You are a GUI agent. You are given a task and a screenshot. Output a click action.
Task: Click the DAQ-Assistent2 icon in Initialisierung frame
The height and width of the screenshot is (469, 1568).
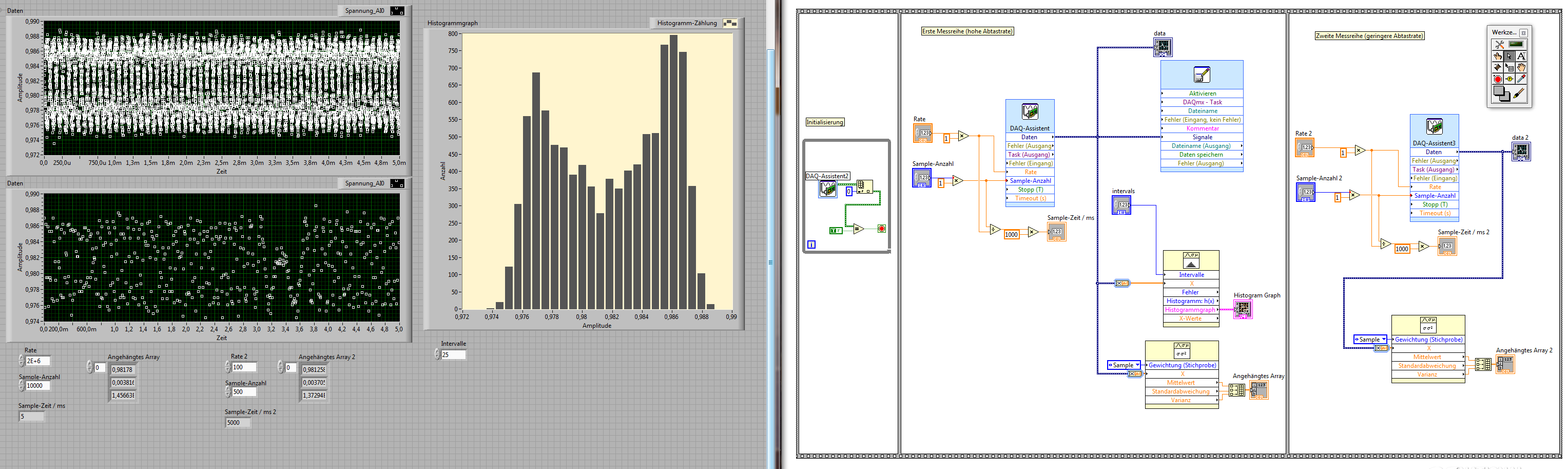click(828, 189)
